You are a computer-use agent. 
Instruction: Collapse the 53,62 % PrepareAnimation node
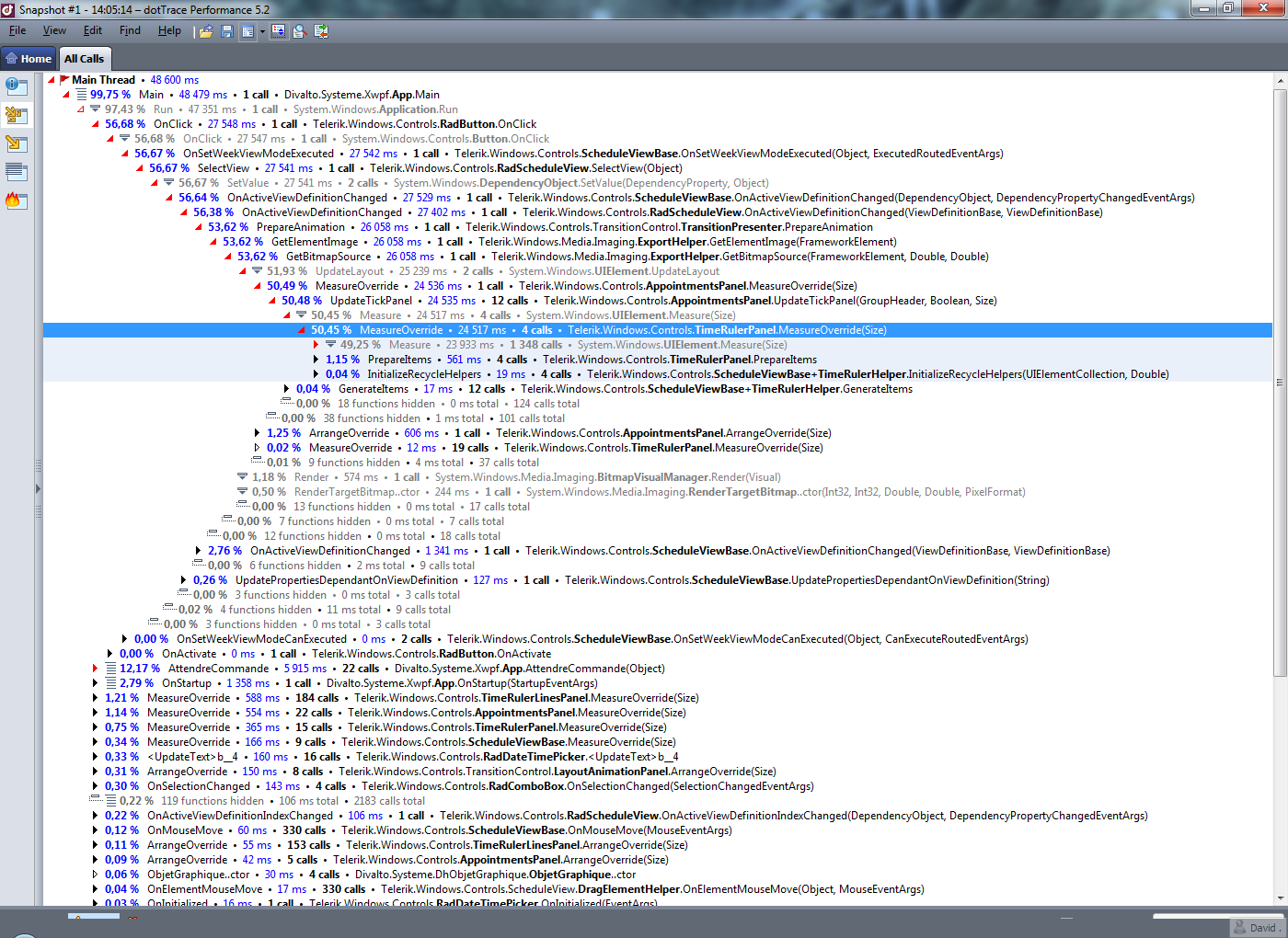click(x=199, y=227)
